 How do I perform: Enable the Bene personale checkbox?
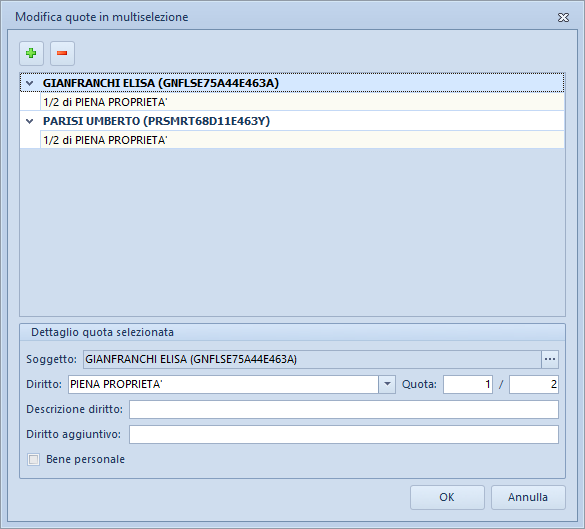34,459
